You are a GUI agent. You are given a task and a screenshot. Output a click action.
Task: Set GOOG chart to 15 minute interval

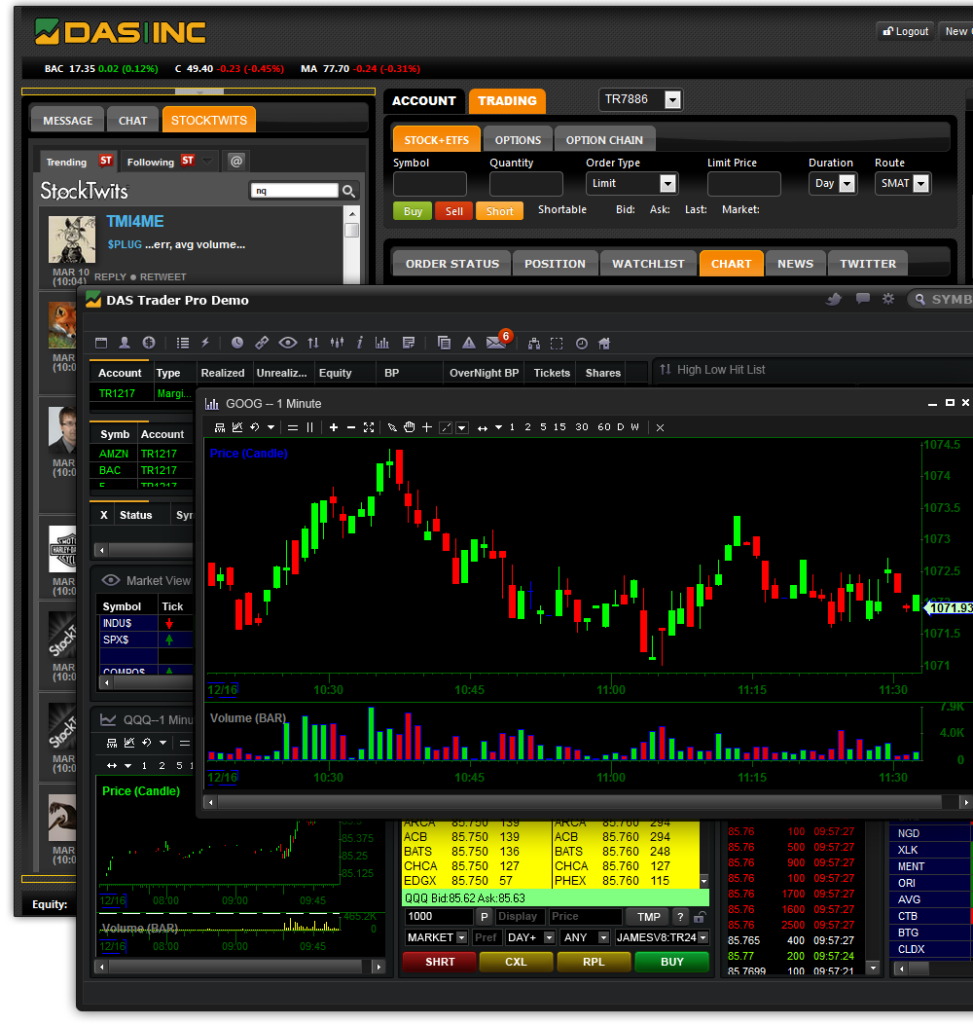[x=560, y=427]
